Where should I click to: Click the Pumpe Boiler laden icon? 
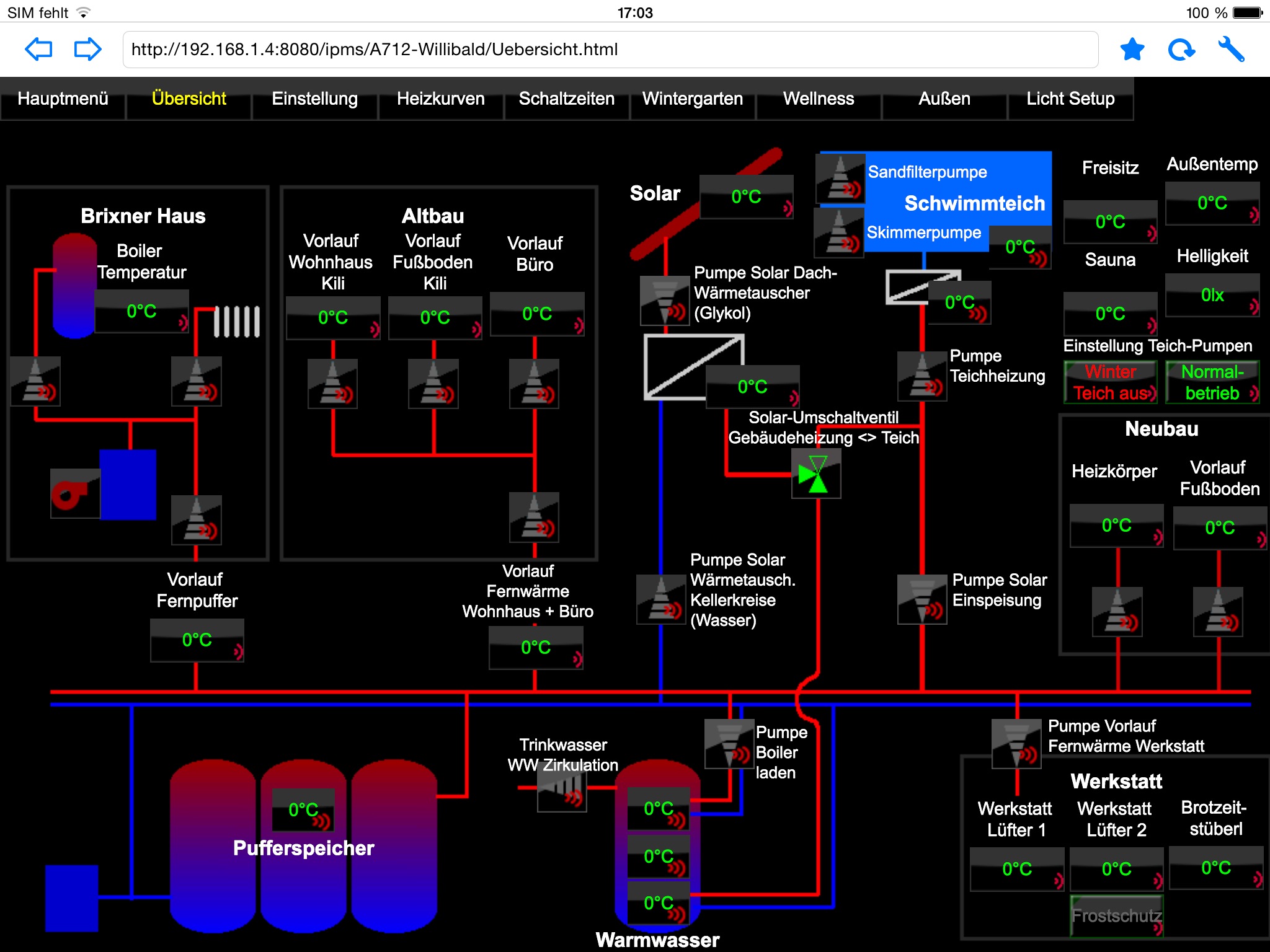pos(729,744)
